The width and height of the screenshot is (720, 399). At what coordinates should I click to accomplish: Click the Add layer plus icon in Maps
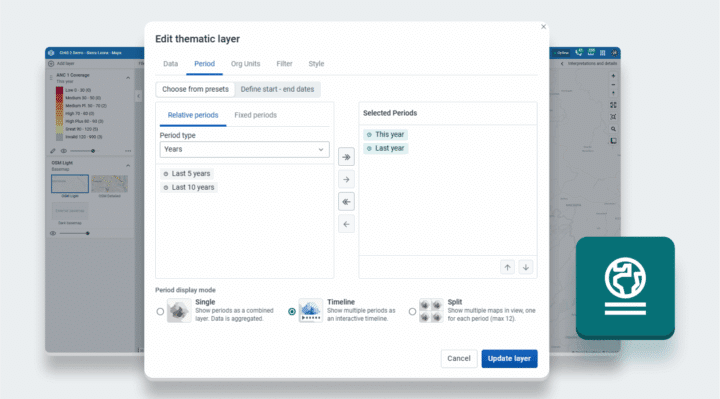51,63
